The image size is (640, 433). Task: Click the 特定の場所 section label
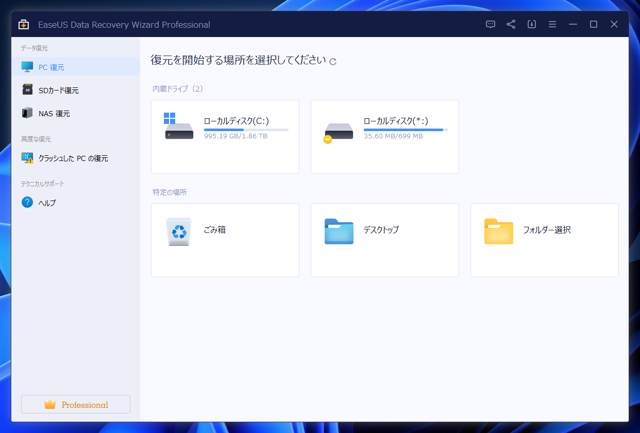[x=170, y=192]
